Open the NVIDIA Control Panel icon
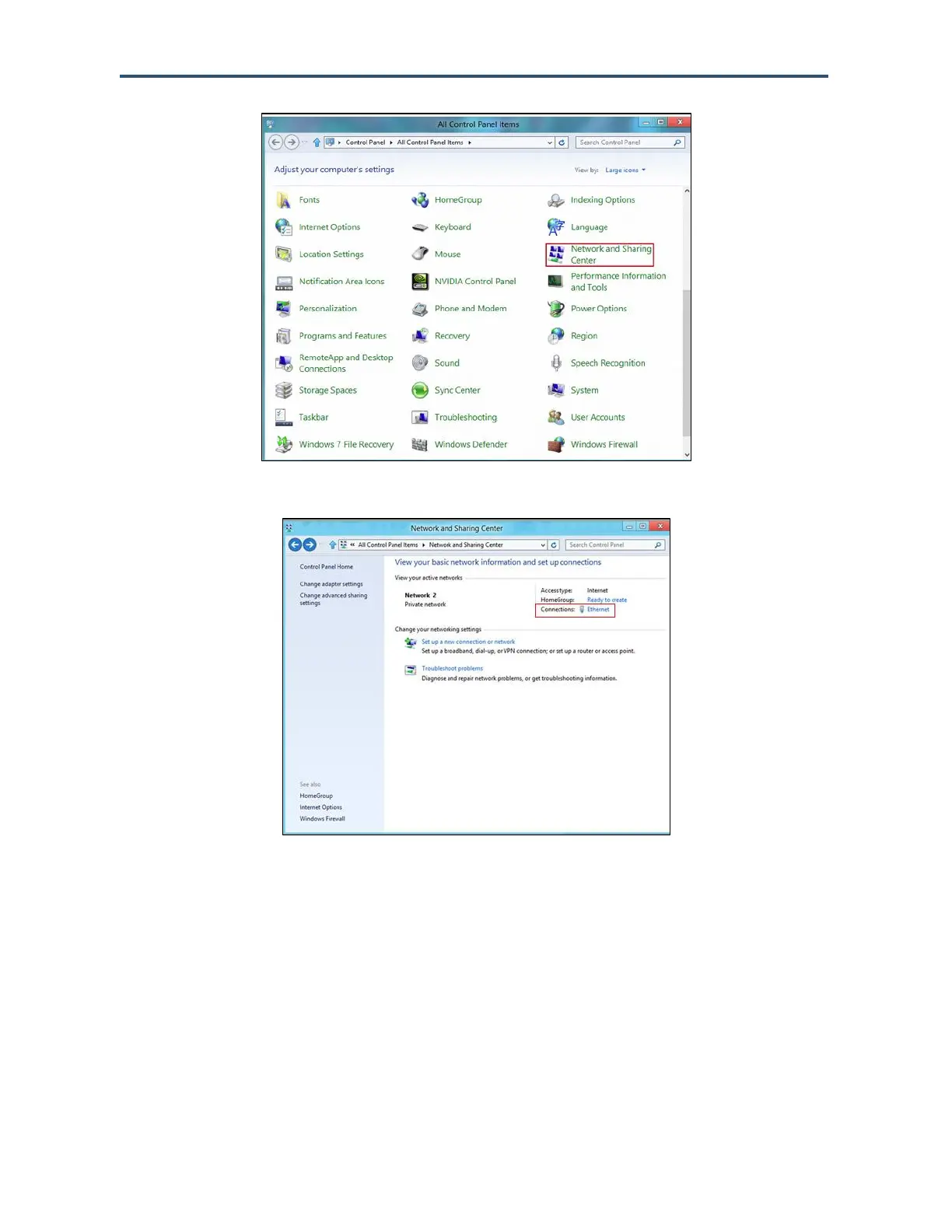This screenshot has width=952, height=1232. (420, 282)
